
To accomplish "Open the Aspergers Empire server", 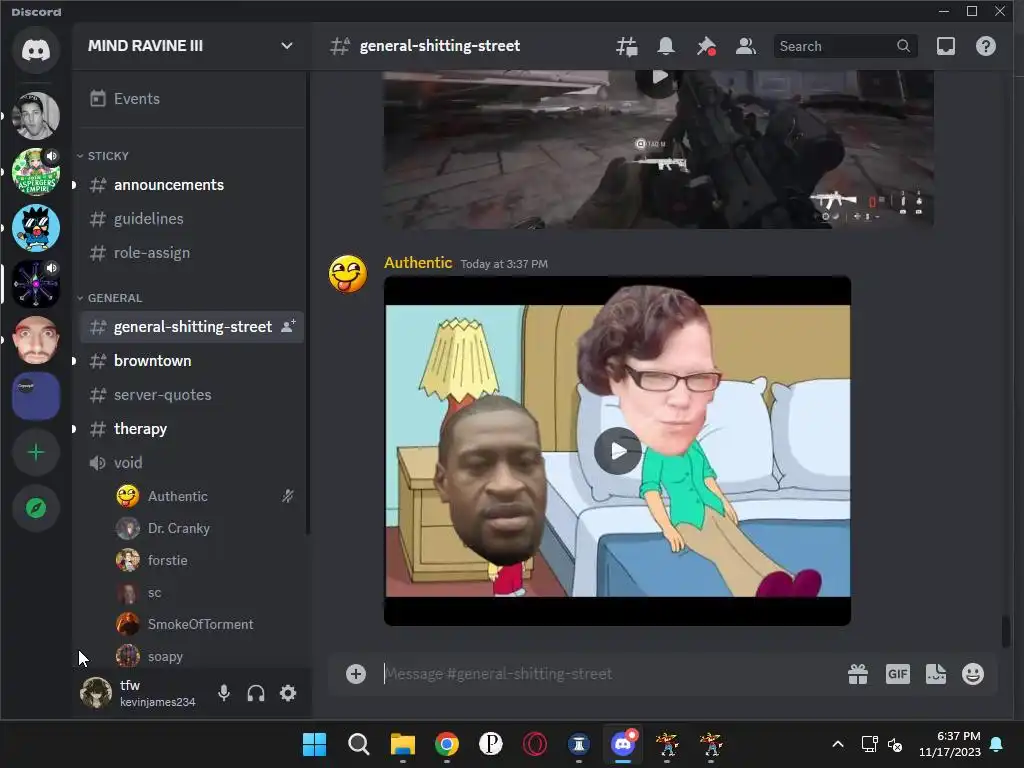I will [36, 172].
